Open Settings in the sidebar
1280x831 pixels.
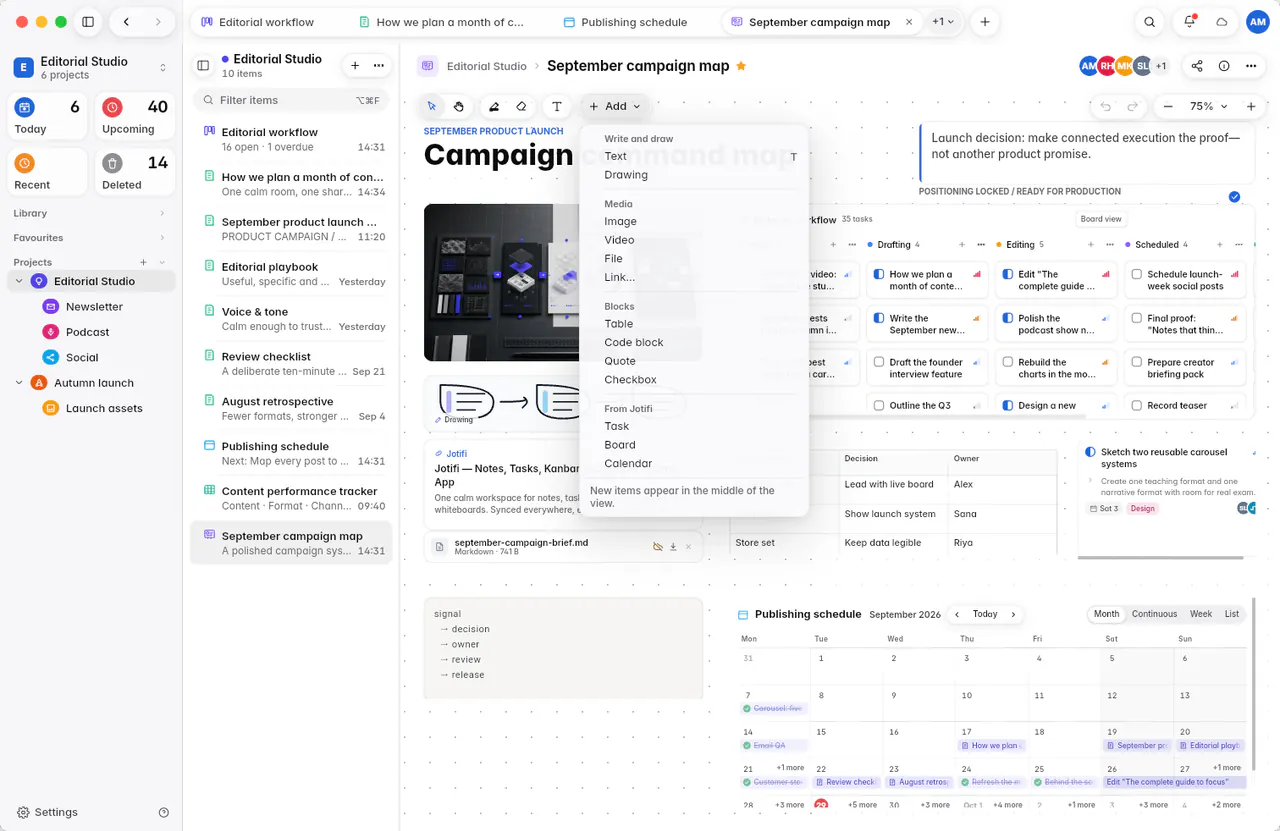[47, 812]
